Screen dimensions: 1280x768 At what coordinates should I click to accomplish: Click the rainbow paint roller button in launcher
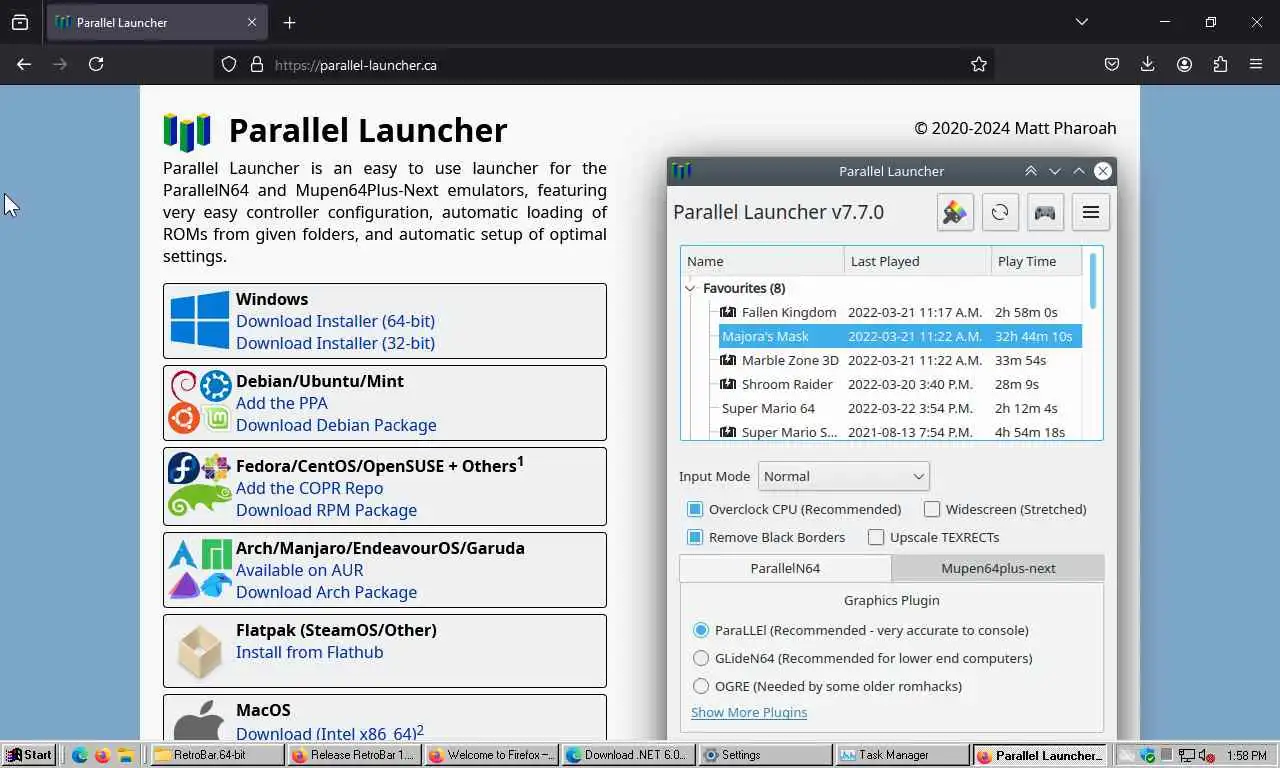click(955, 212)
